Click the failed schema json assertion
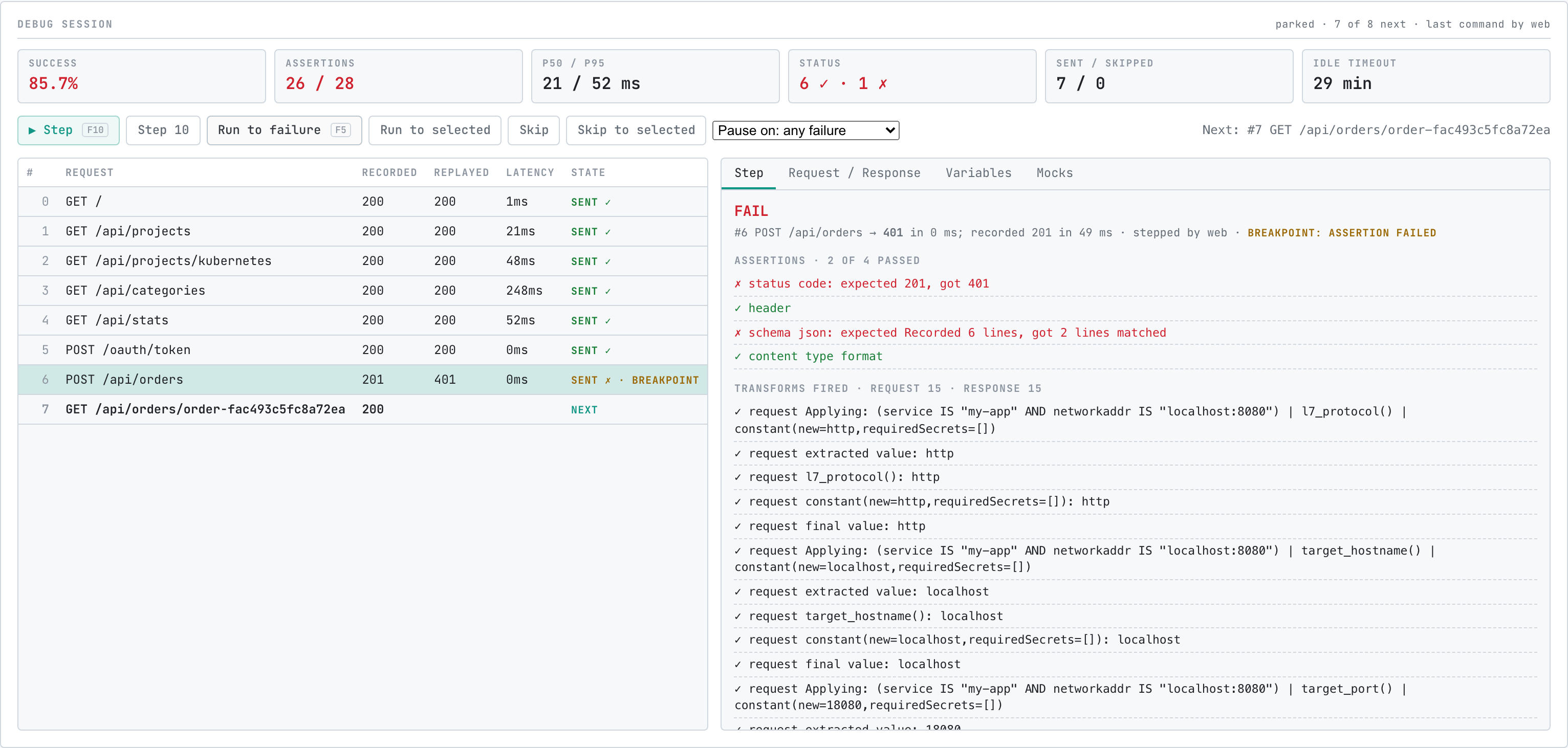The height and width of the screenshot is (748, 1568). pyautogui.click(x=1135, y=333)
